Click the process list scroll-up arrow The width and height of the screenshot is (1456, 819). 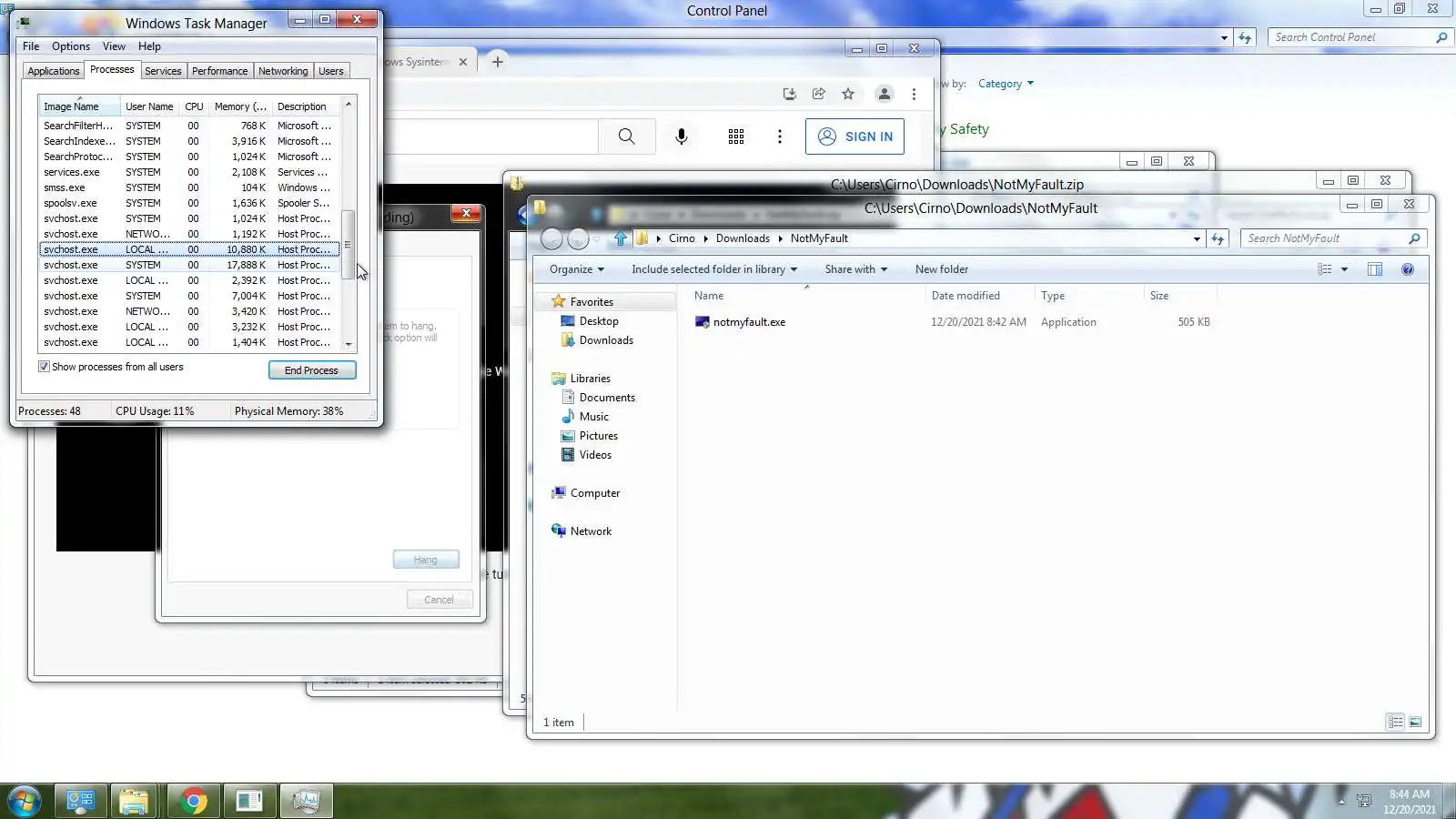coord(348,105)
